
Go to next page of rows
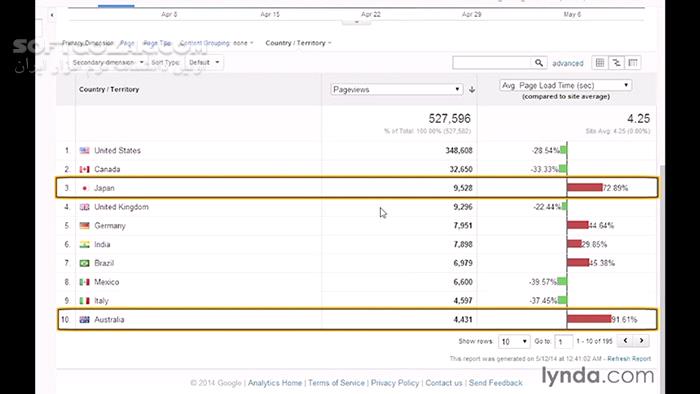(x=641, y=341)
